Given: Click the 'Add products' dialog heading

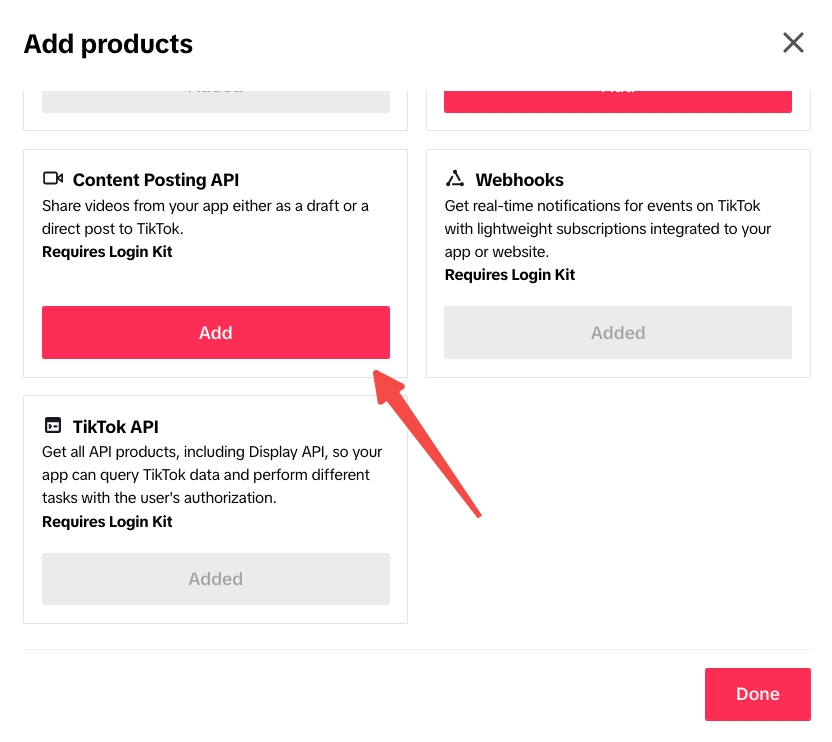Looking at the screenshot, I should (108, 44).
